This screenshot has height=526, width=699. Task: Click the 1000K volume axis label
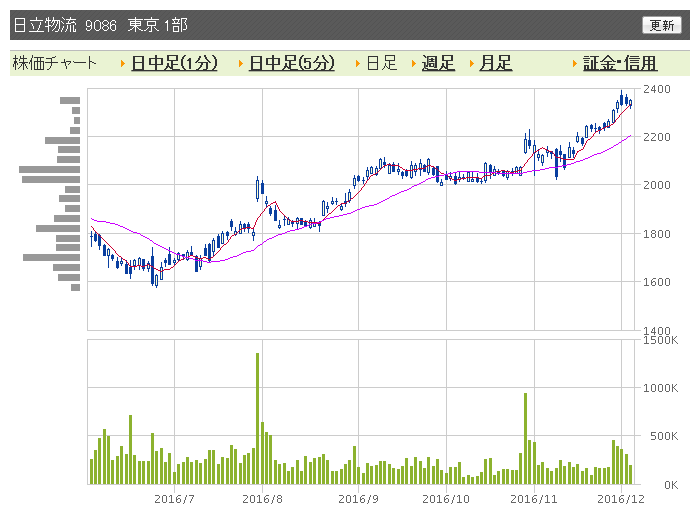pos(660,388)
